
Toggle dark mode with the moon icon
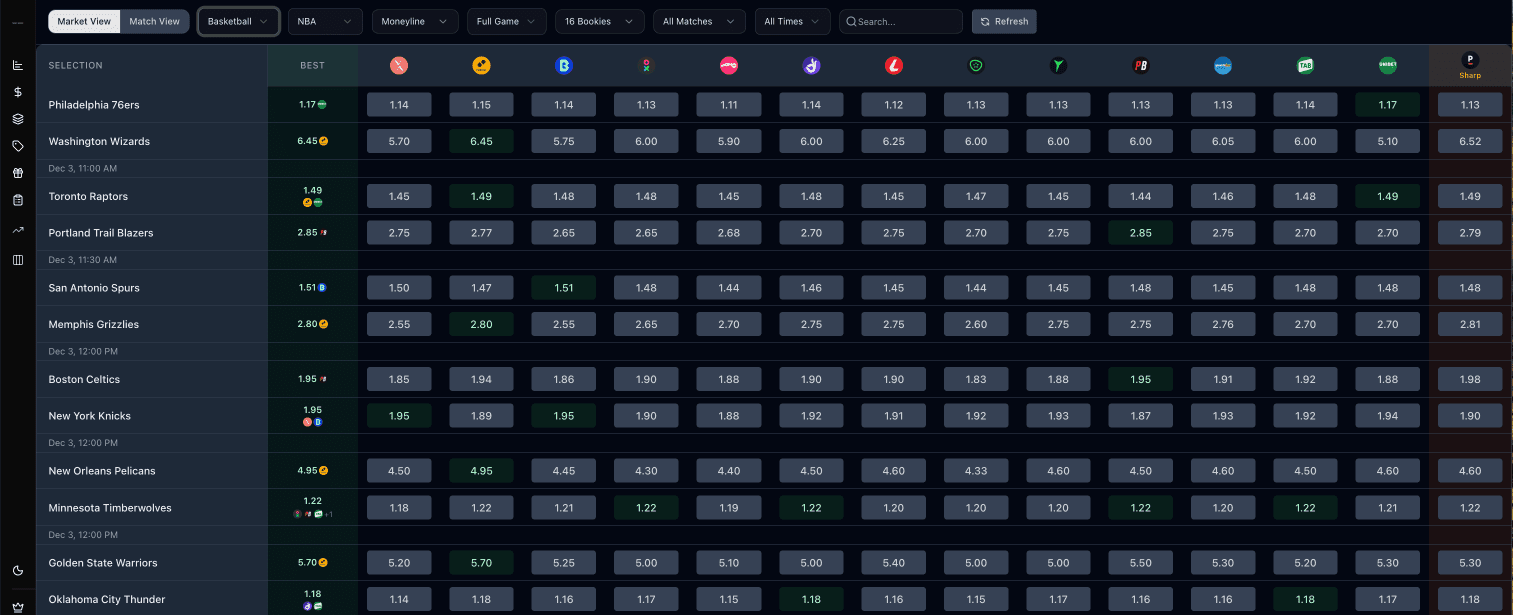pos(17,571)
